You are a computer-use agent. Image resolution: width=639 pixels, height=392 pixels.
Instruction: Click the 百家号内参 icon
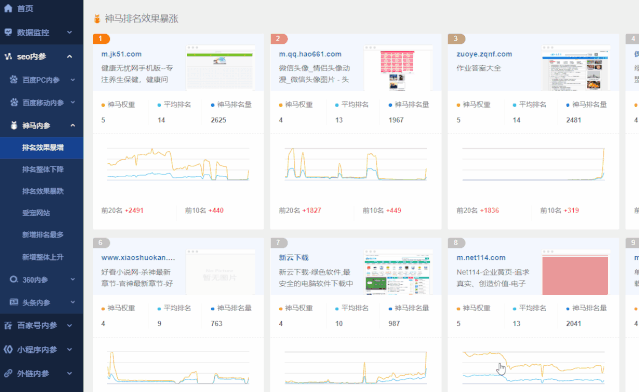(8, 326)
